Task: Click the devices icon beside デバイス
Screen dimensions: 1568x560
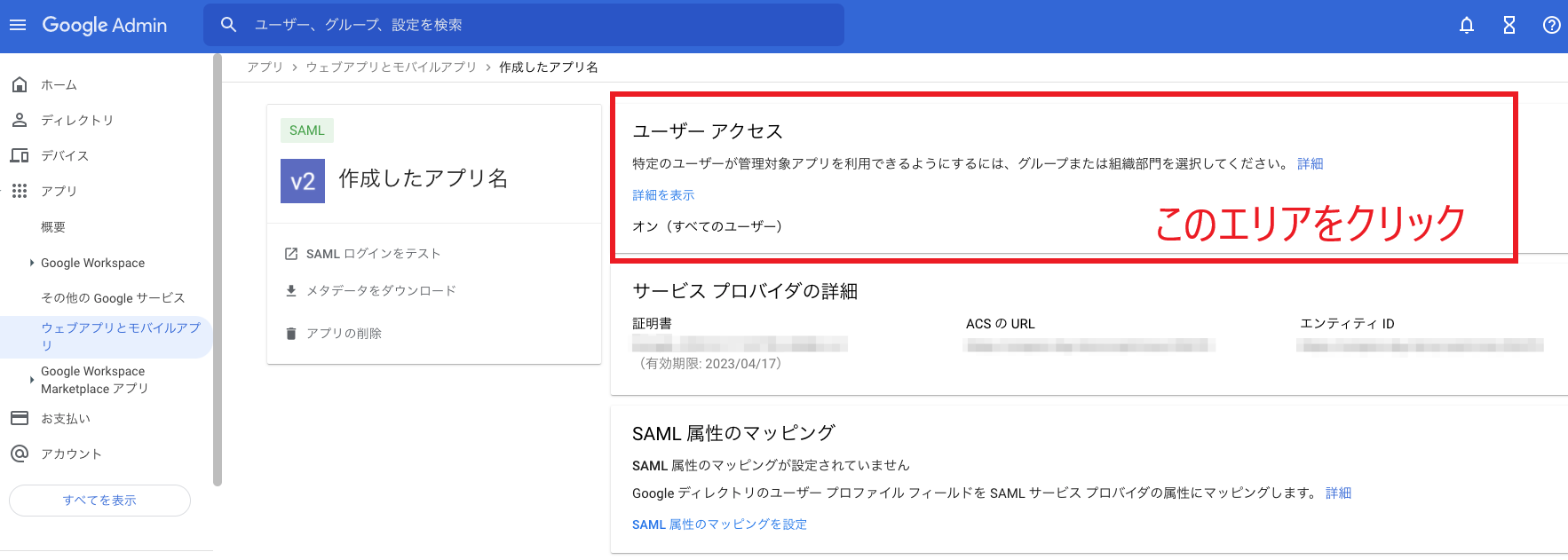Action: 20,155
